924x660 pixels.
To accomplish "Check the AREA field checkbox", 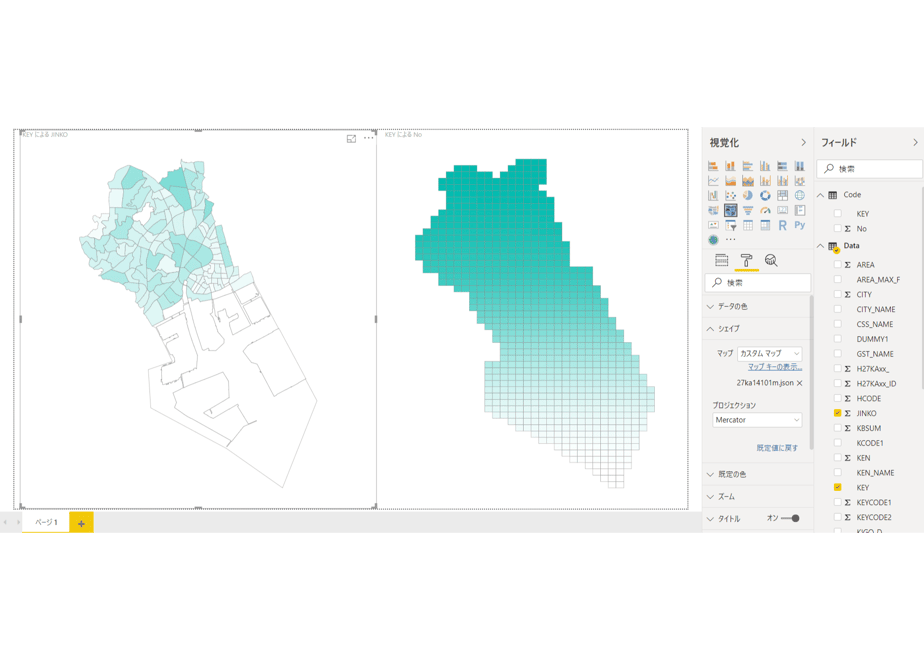I will point(837,265).
